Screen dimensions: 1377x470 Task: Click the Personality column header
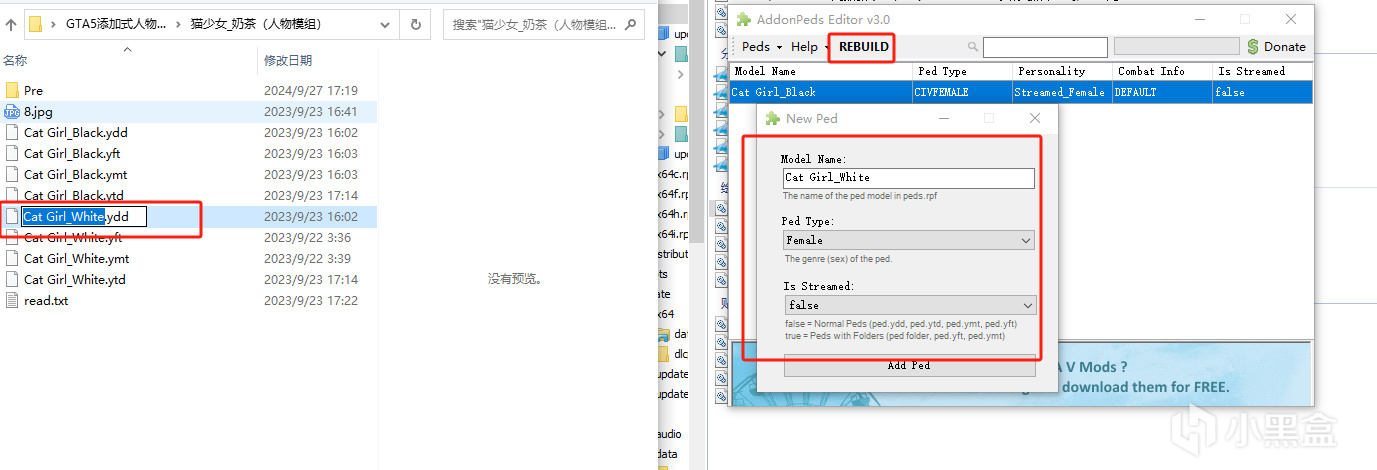1062,72
